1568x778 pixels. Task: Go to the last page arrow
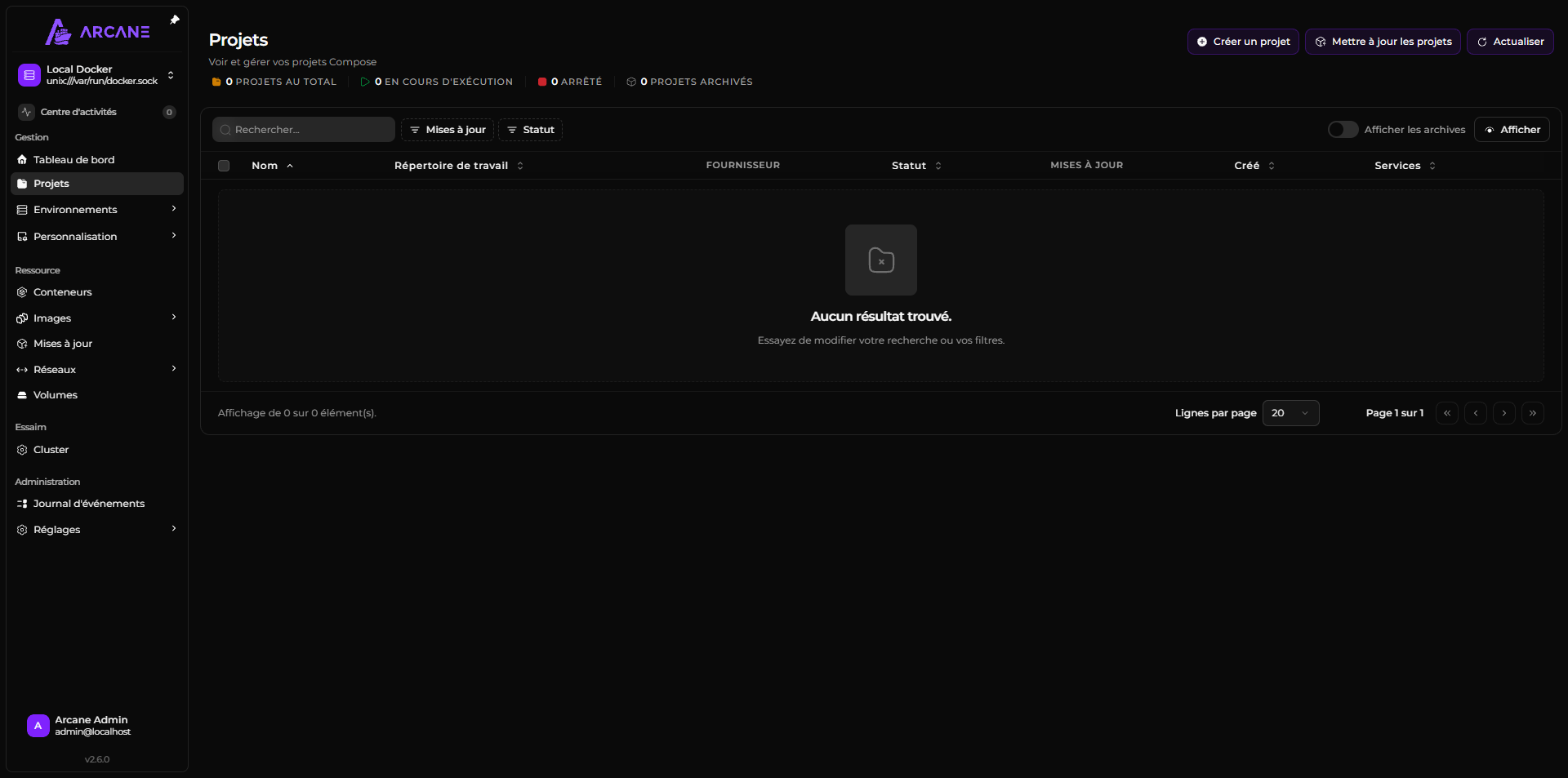tap(1533, 413)
